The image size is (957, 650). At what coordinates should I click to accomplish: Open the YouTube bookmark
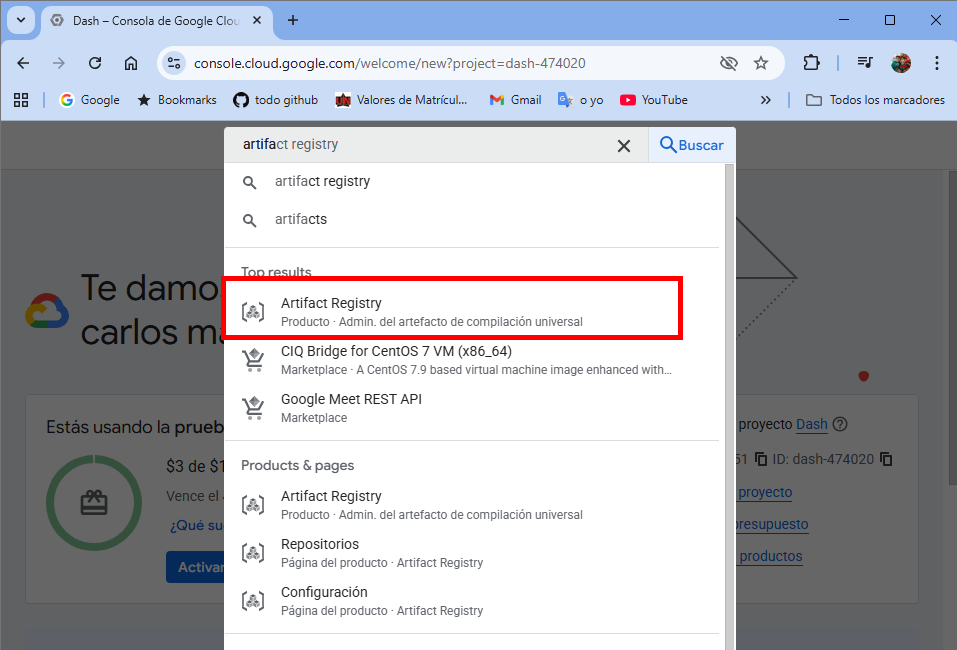[x=654, y=99]
